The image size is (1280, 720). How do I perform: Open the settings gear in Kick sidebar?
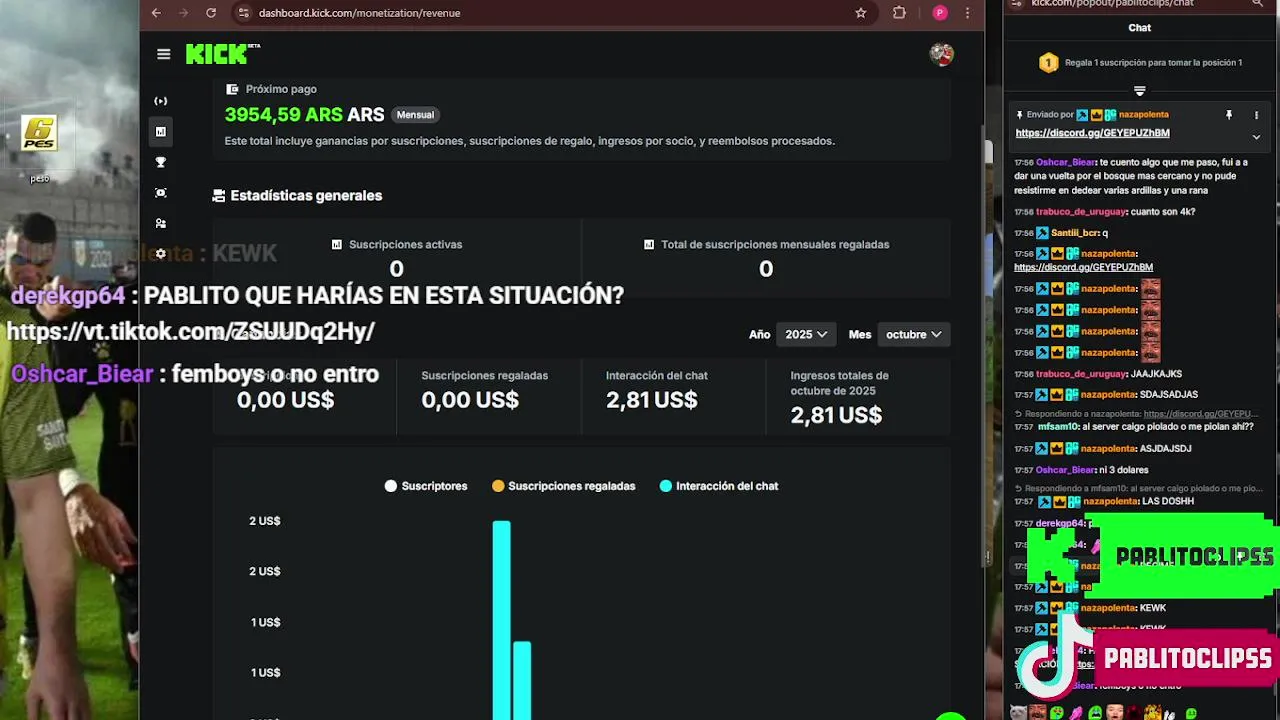[x=161, y=254]
